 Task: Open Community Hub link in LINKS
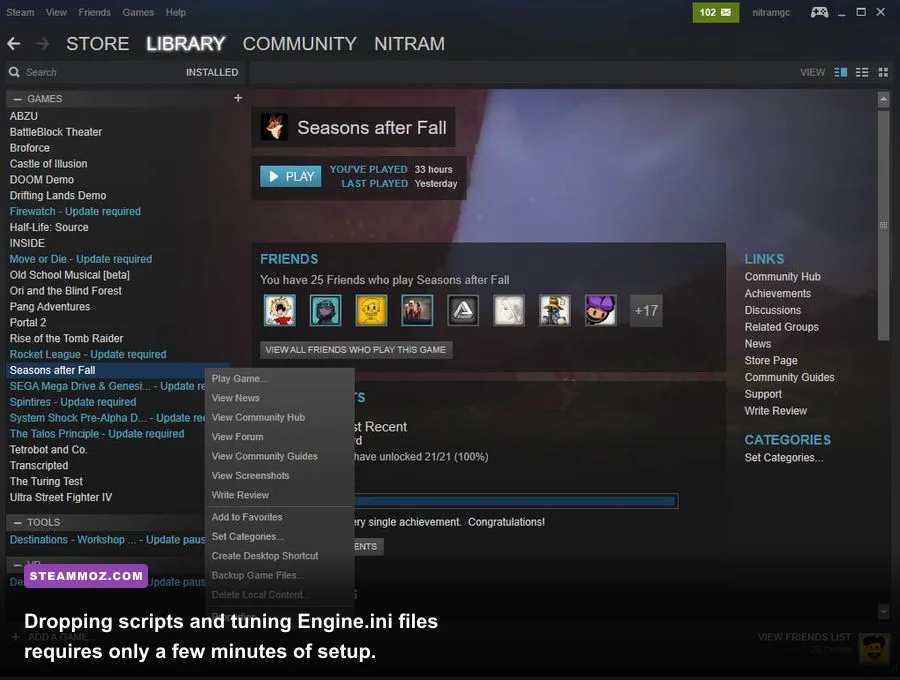click(x=782, y=277)
